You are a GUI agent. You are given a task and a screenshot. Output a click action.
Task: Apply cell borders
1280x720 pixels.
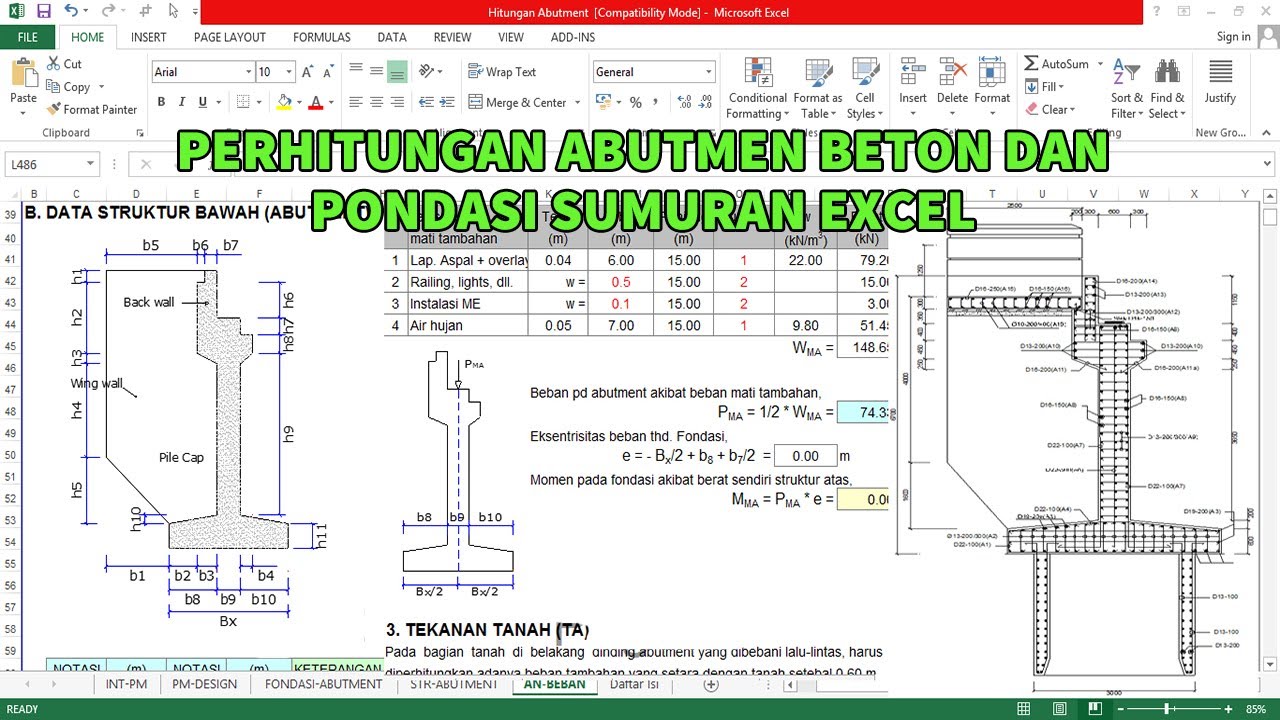[x=245, y=102]
